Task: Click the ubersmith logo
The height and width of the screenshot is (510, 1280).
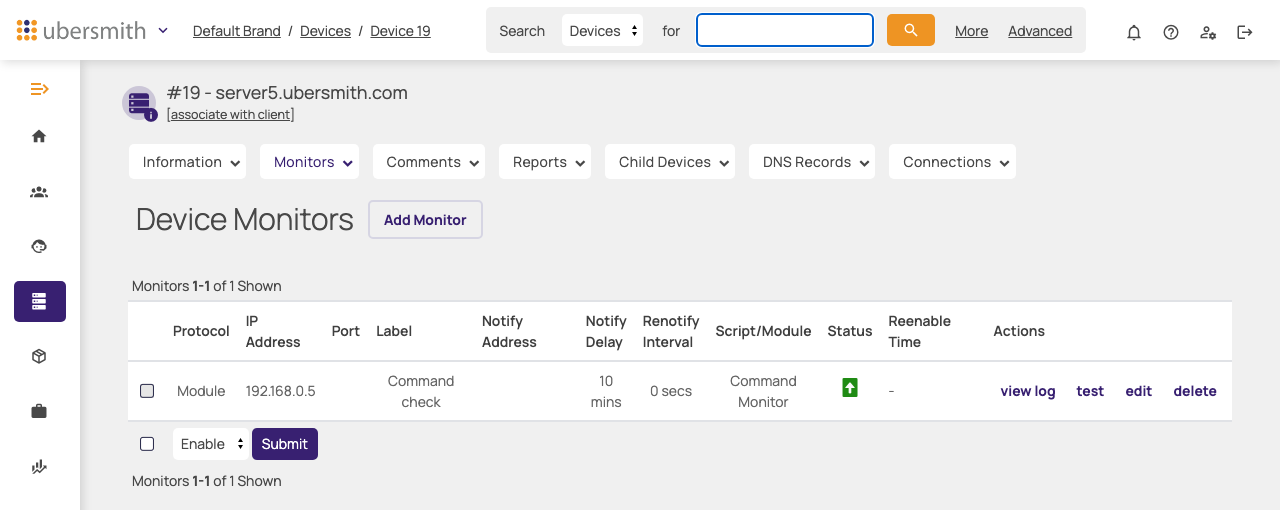Action: pyautogui.click(x=82, y=30)
